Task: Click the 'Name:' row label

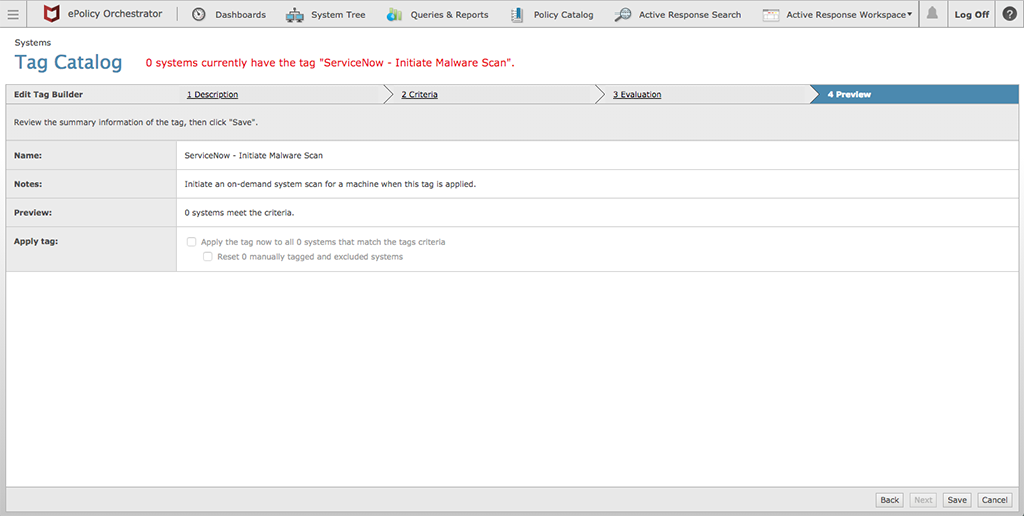Action: (x=28, y=155)
